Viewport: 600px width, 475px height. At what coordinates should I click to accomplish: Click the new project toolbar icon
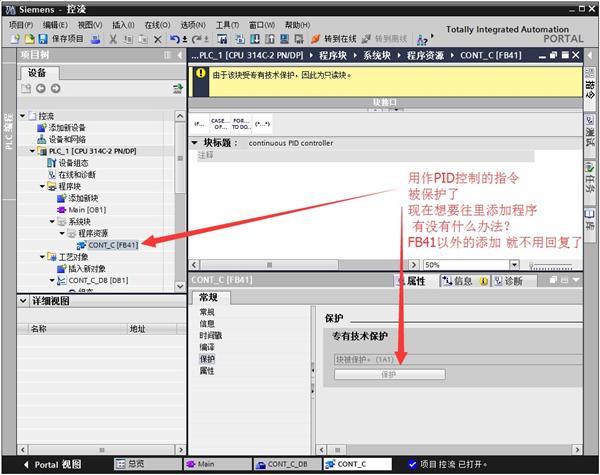(15, 39)
